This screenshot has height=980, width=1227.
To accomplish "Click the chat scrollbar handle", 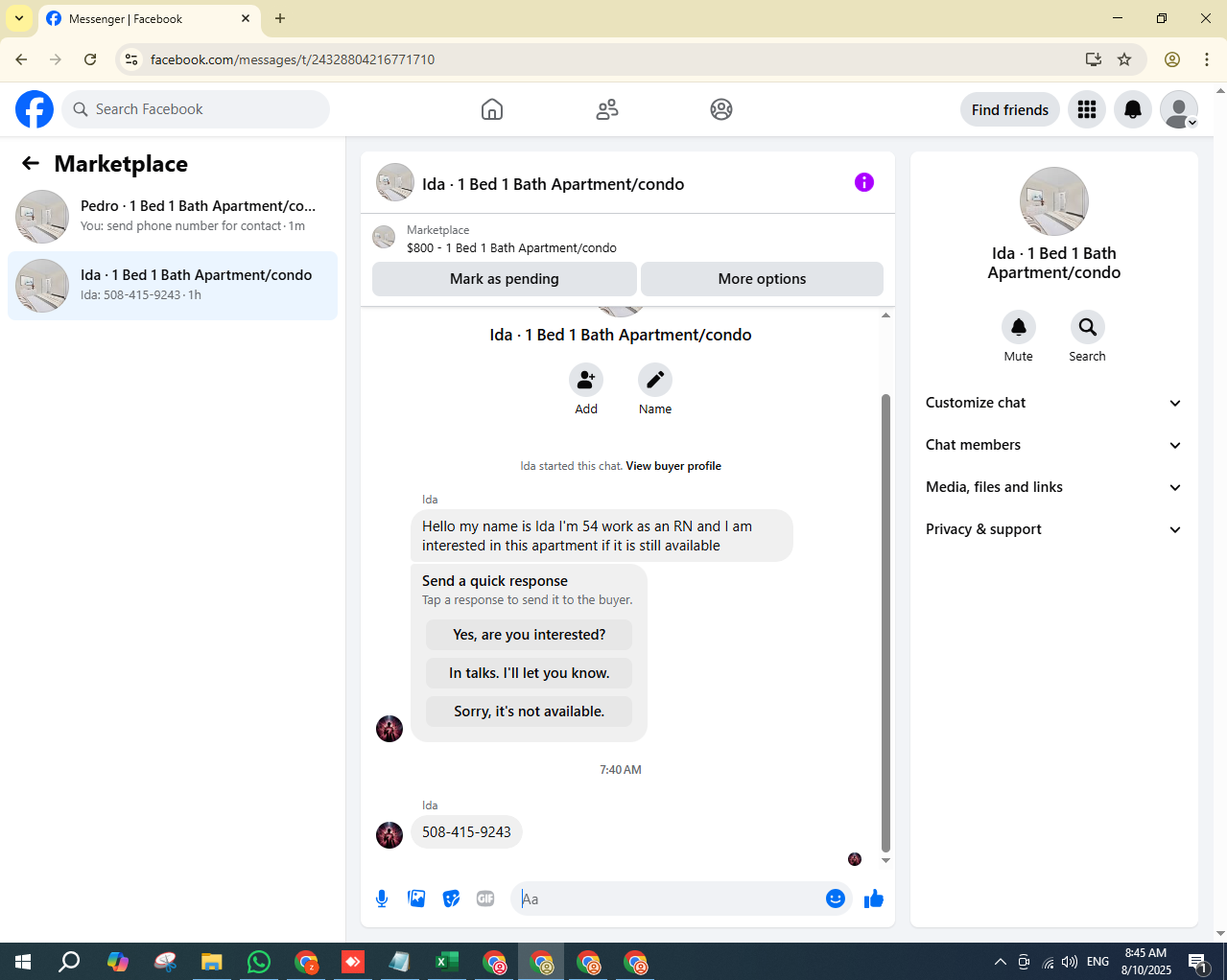I will (885, 623).
